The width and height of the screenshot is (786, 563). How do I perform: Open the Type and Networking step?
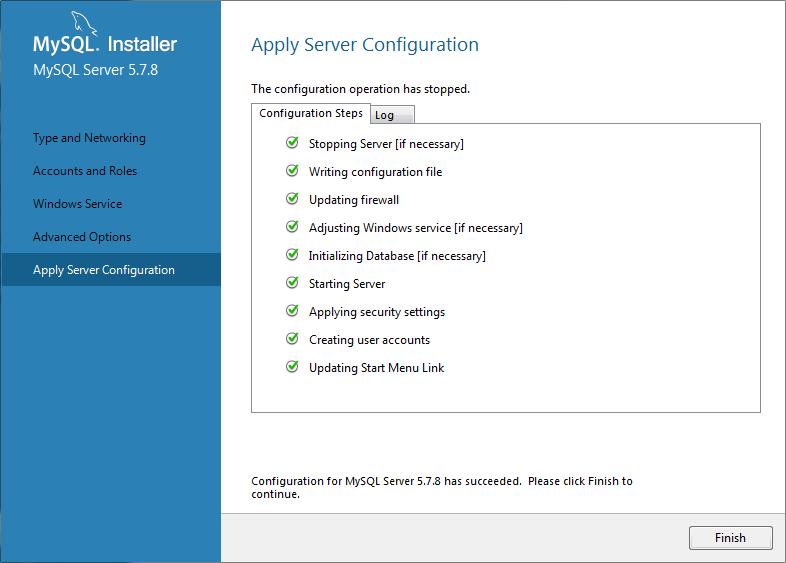pos(89,138)
